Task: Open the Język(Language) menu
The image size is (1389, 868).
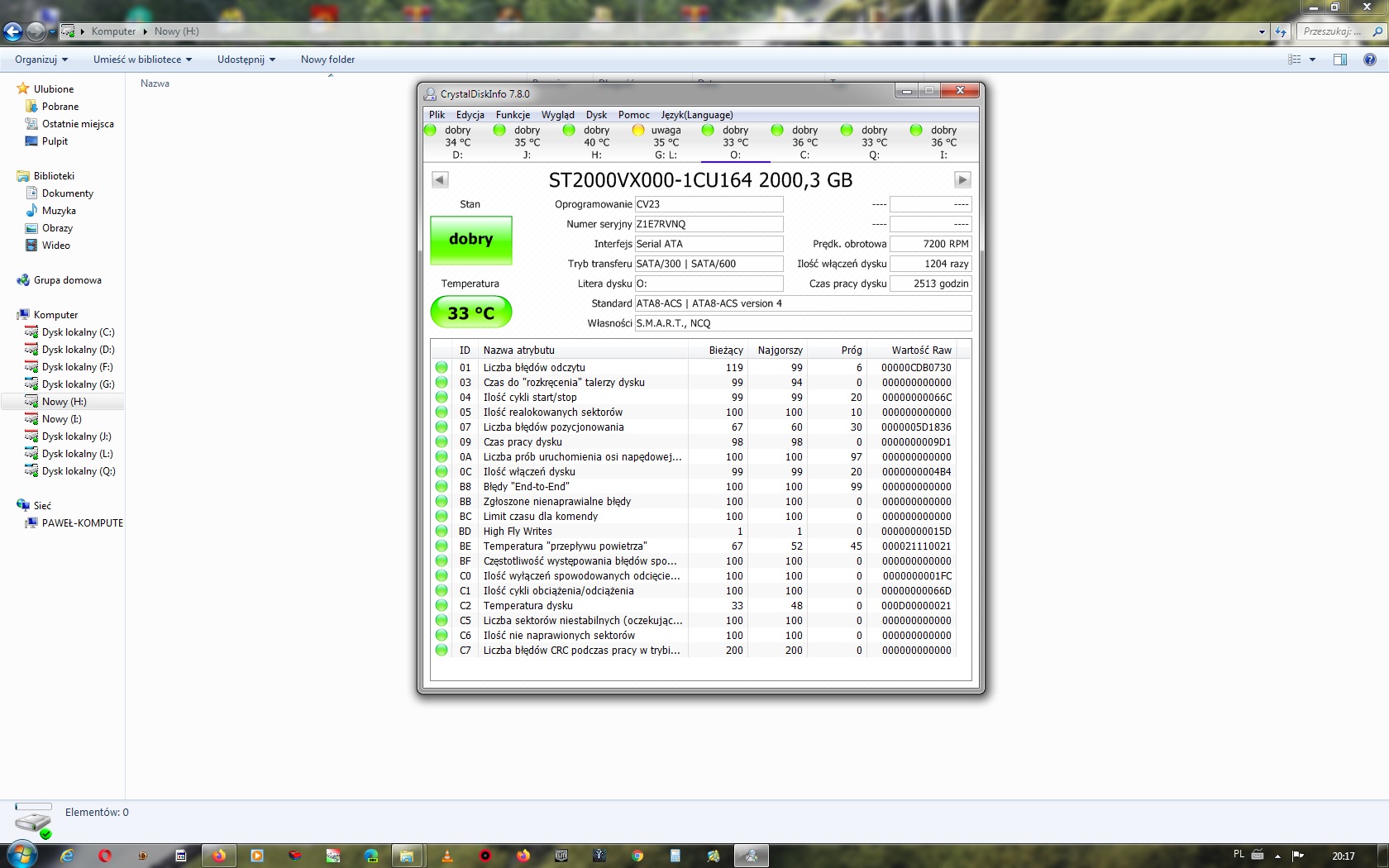Action: 696,115
